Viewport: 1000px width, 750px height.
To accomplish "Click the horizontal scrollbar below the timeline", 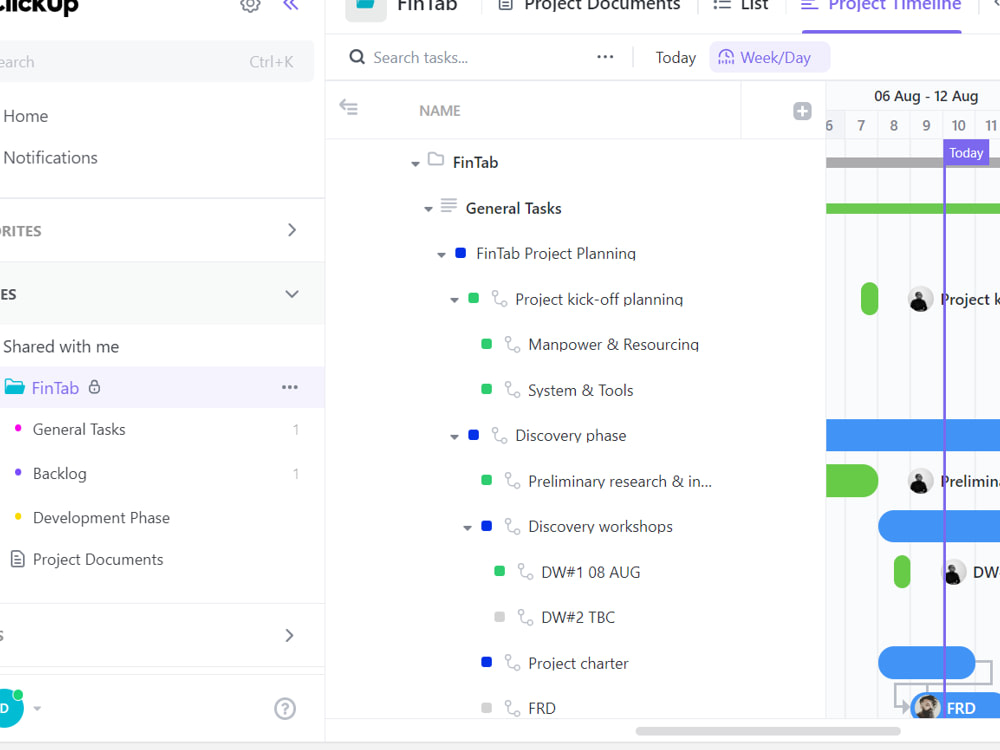I will (x=768, y=731).
